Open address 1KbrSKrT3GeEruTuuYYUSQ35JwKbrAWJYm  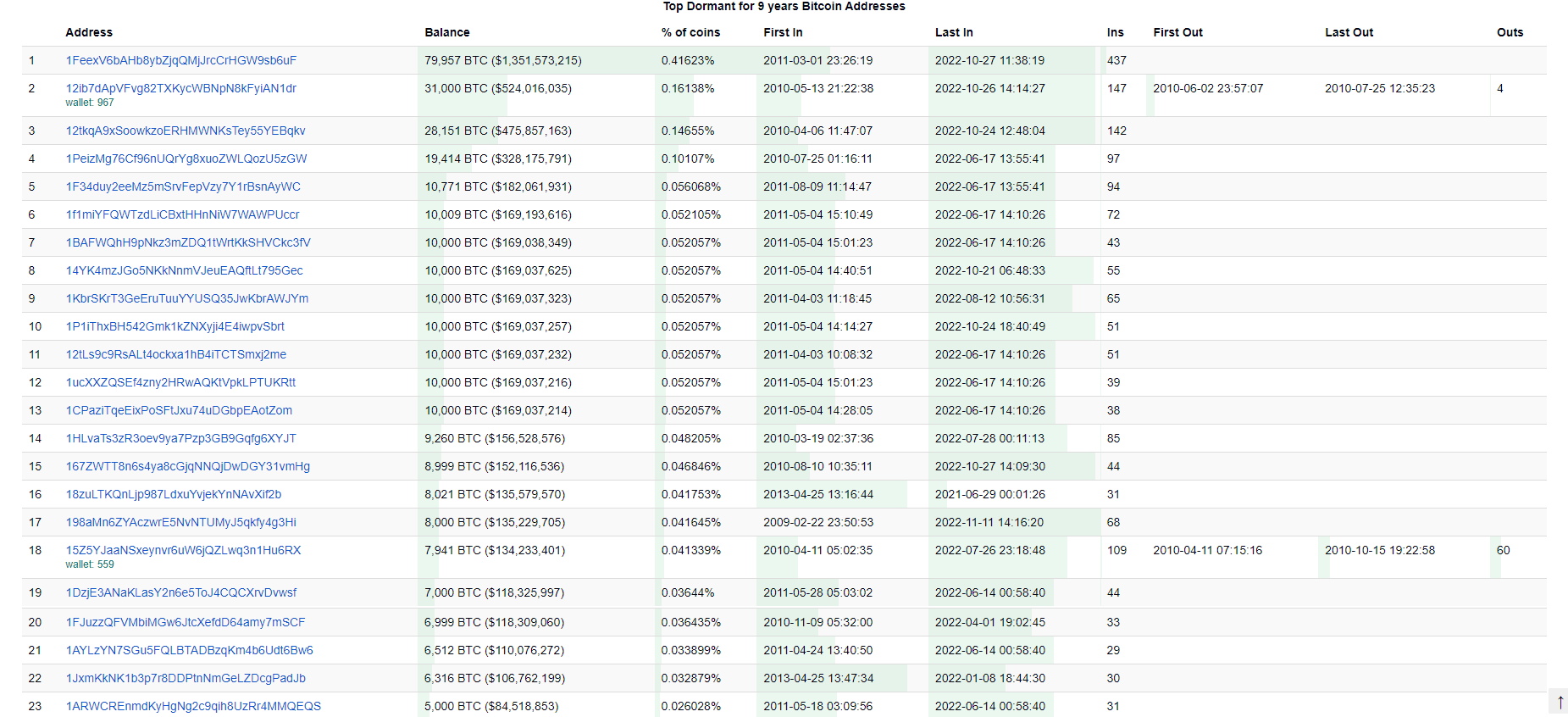(x=187, y=298)
